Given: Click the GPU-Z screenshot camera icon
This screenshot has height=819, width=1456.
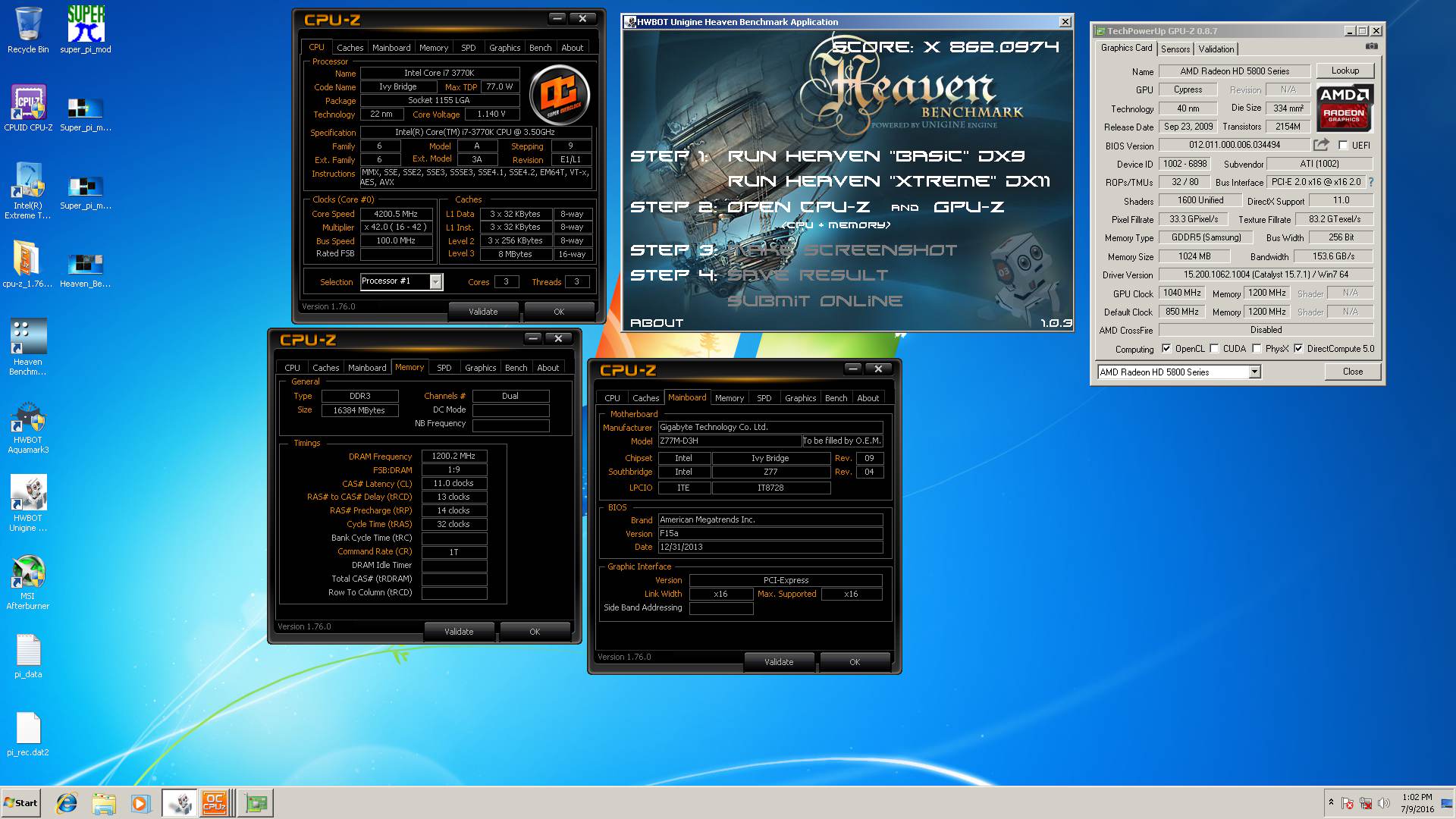Looking at the screenshot, I should (x=1371, y=47).
